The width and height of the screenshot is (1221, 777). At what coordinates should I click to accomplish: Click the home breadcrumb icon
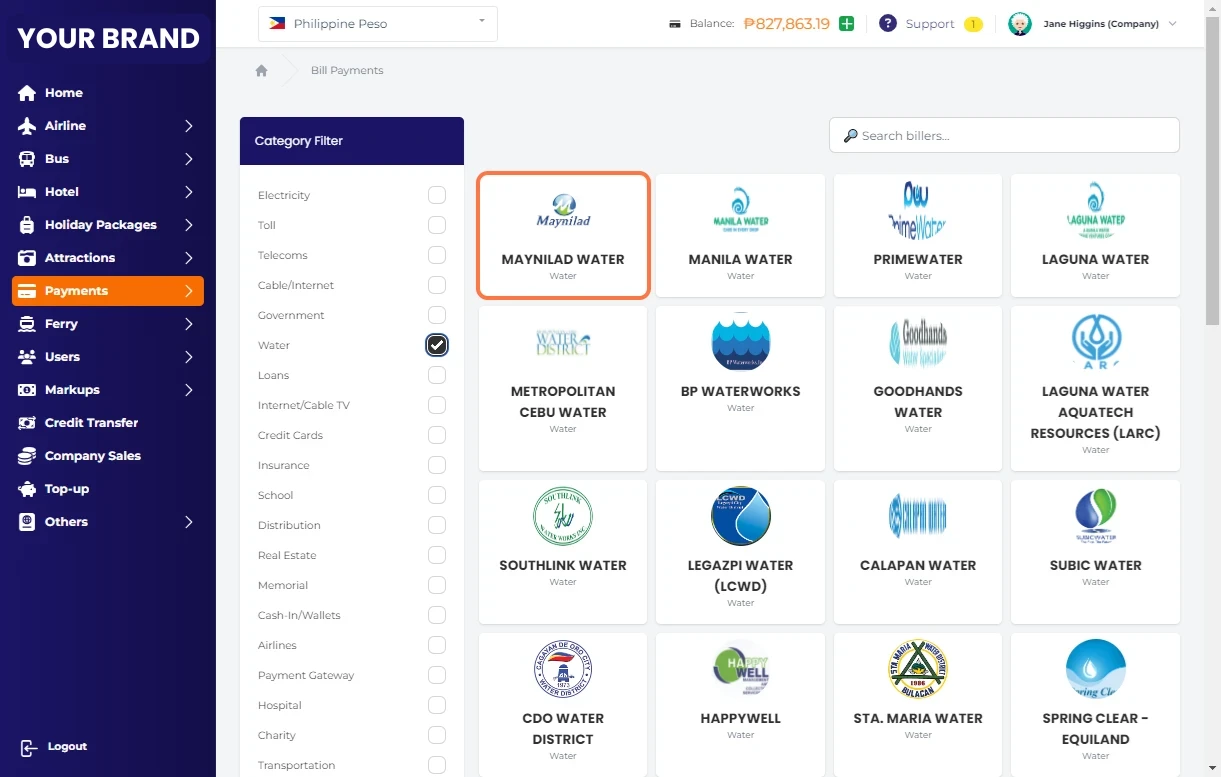tap(261, 71)
